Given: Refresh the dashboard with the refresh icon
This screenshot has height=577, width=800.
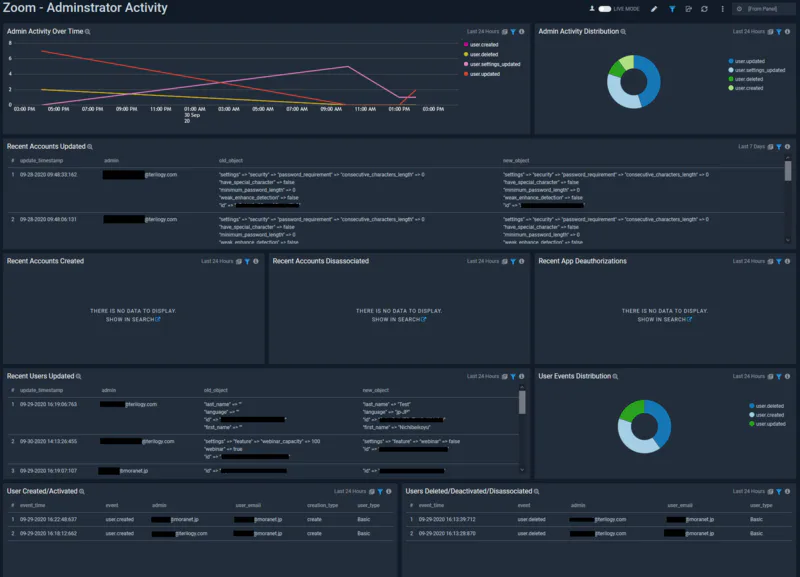Looking at the screenshot, I should tap(705, 9).
